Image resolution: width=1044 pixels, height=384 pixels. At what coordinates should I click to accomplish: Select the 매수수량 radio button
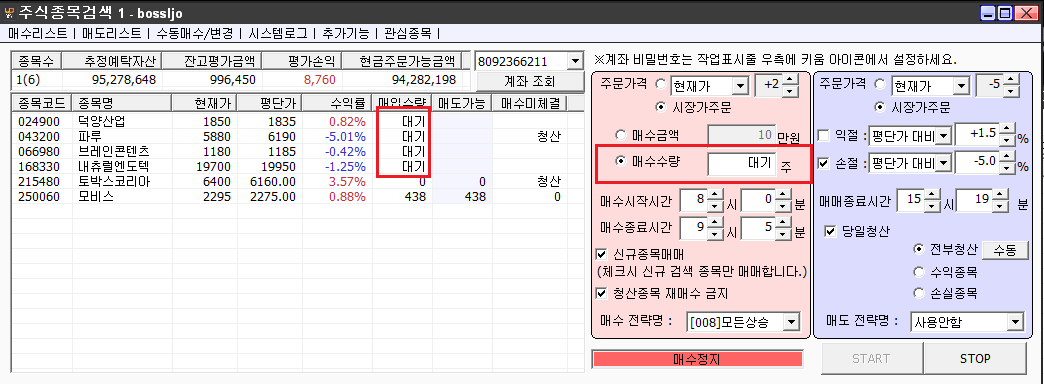pyautogui.click(x=620, y=162)
